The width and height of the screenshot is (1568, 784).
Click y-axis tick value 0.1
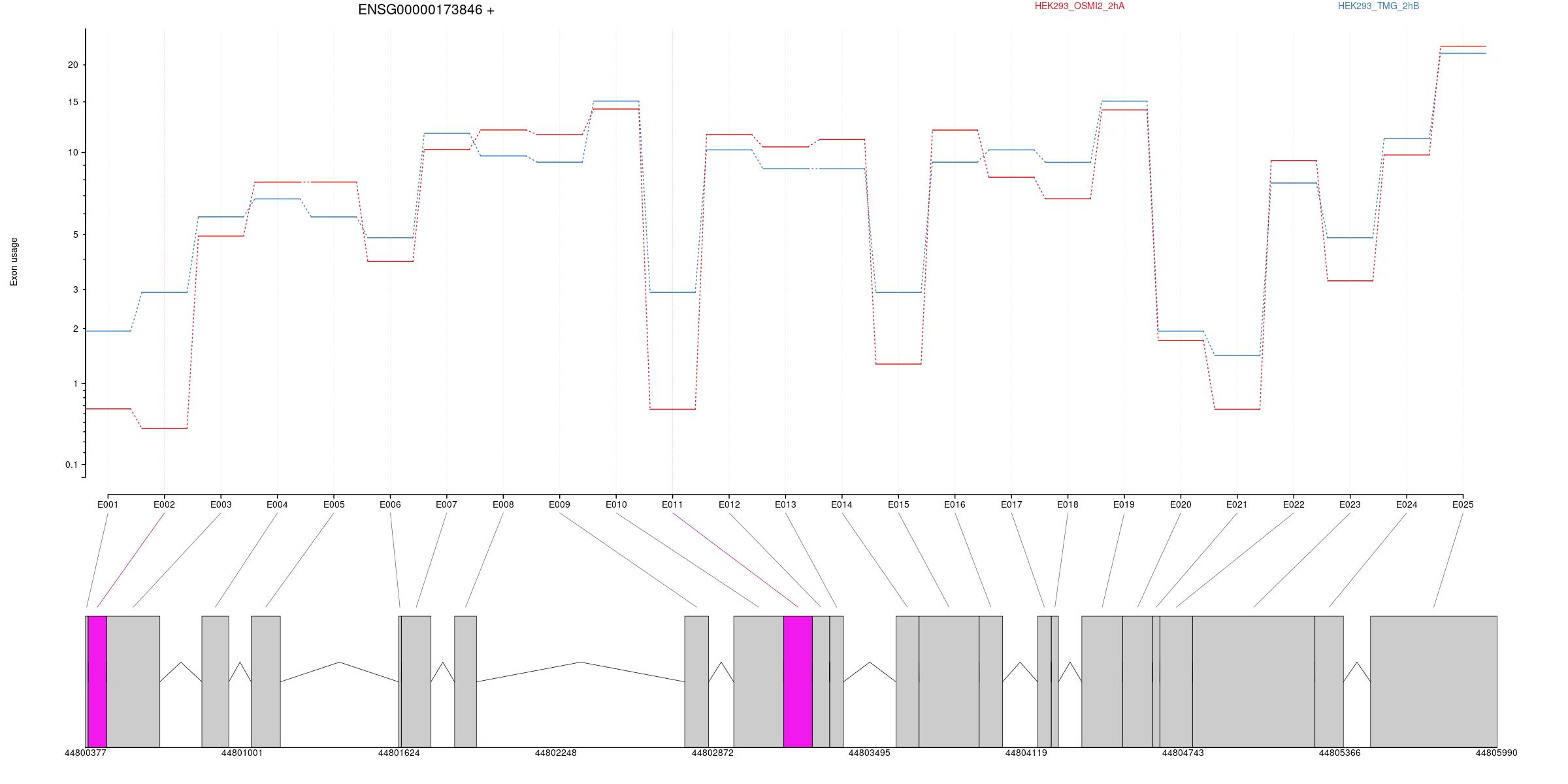click(x=71, y=465)
